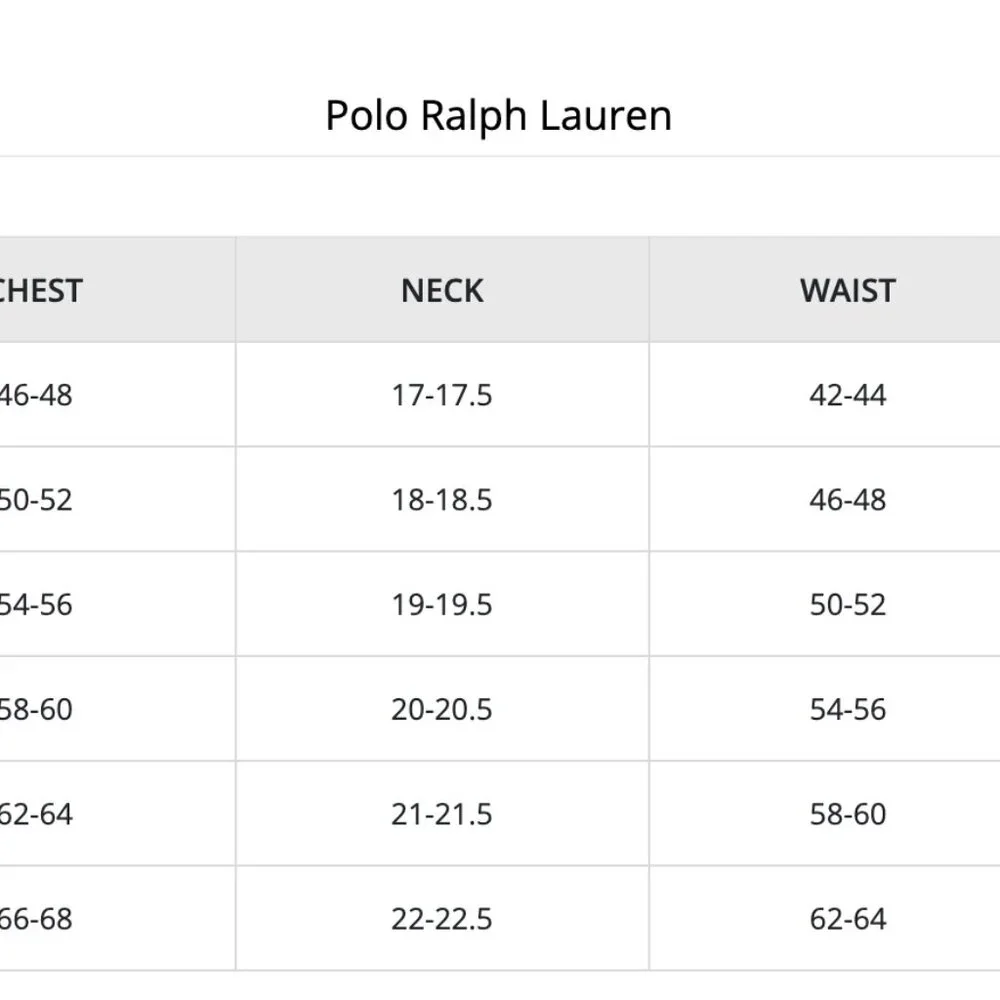The image size is (1000, 1000).
Task: Click waist size 42-44 cell
Action: coord(825,395)
